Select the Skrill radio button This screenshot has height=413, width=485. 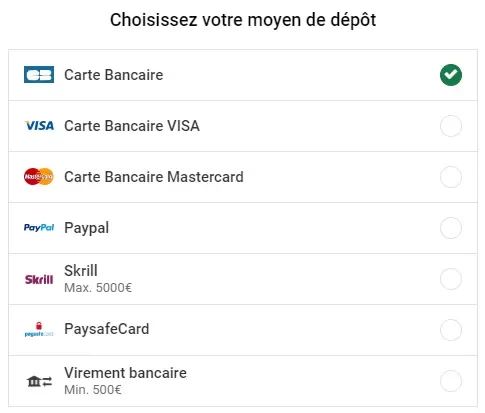[x=451, y=279]
